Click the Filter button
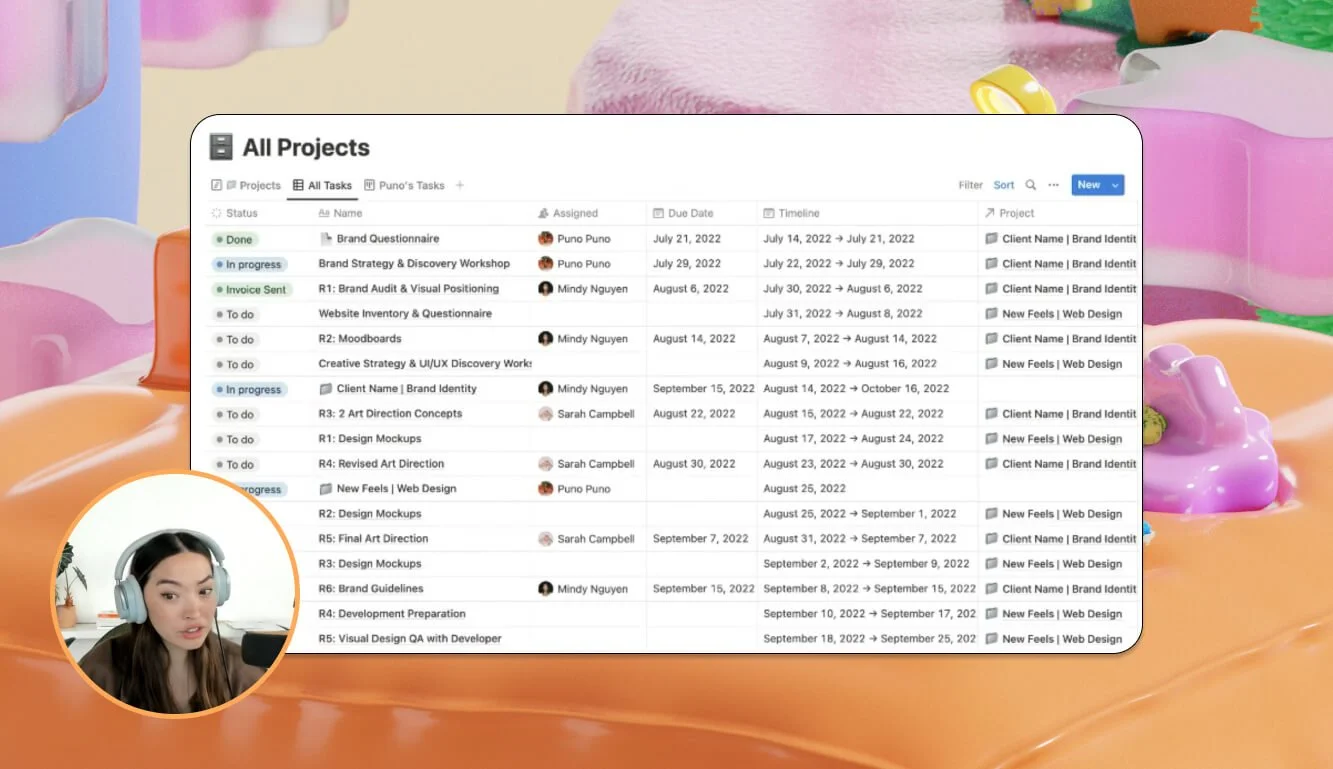Viewport: 1333px width, 769px height. (970, 185)
